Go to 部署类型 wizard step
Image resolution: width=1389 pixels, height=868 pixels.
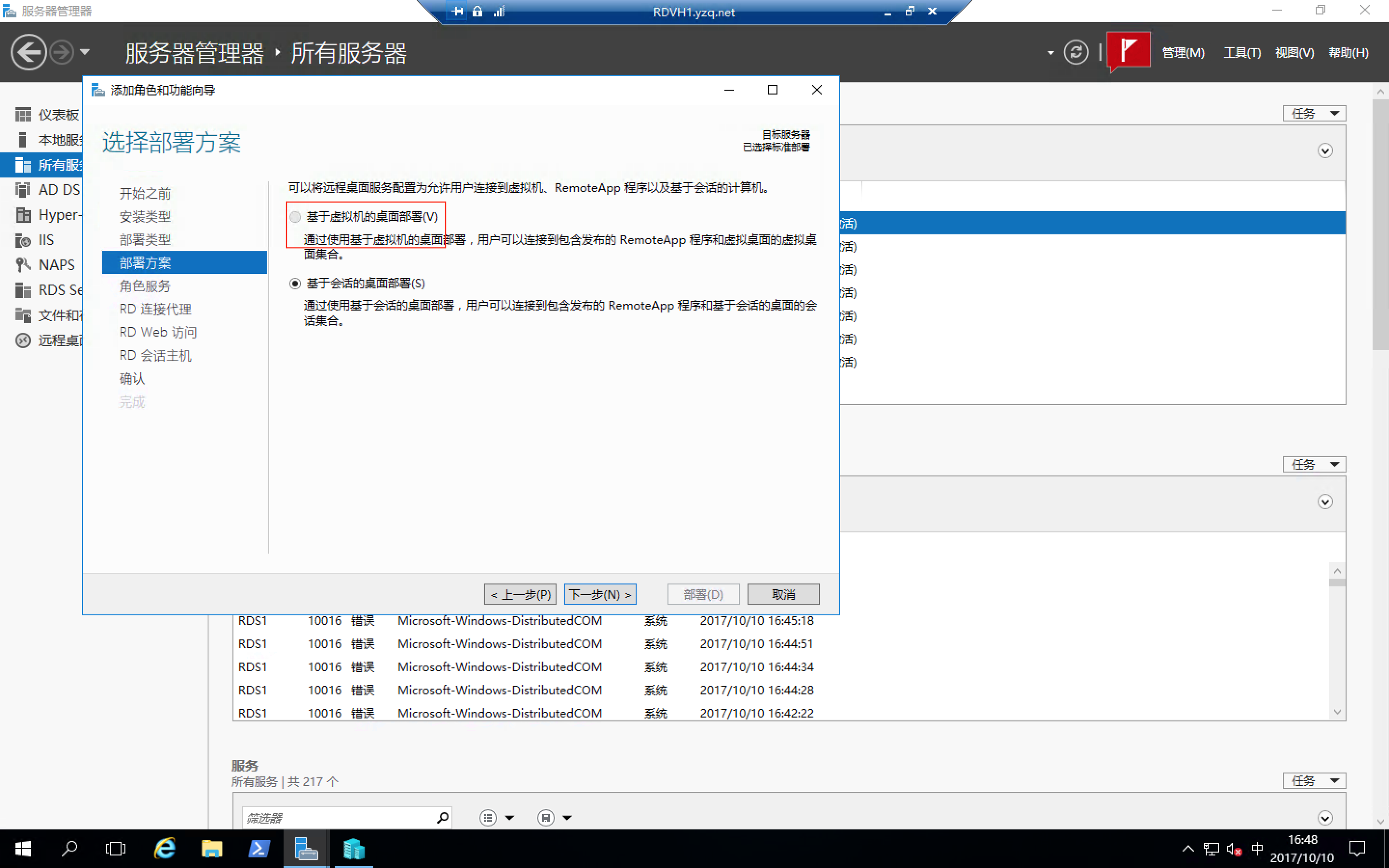pos(145,239)
